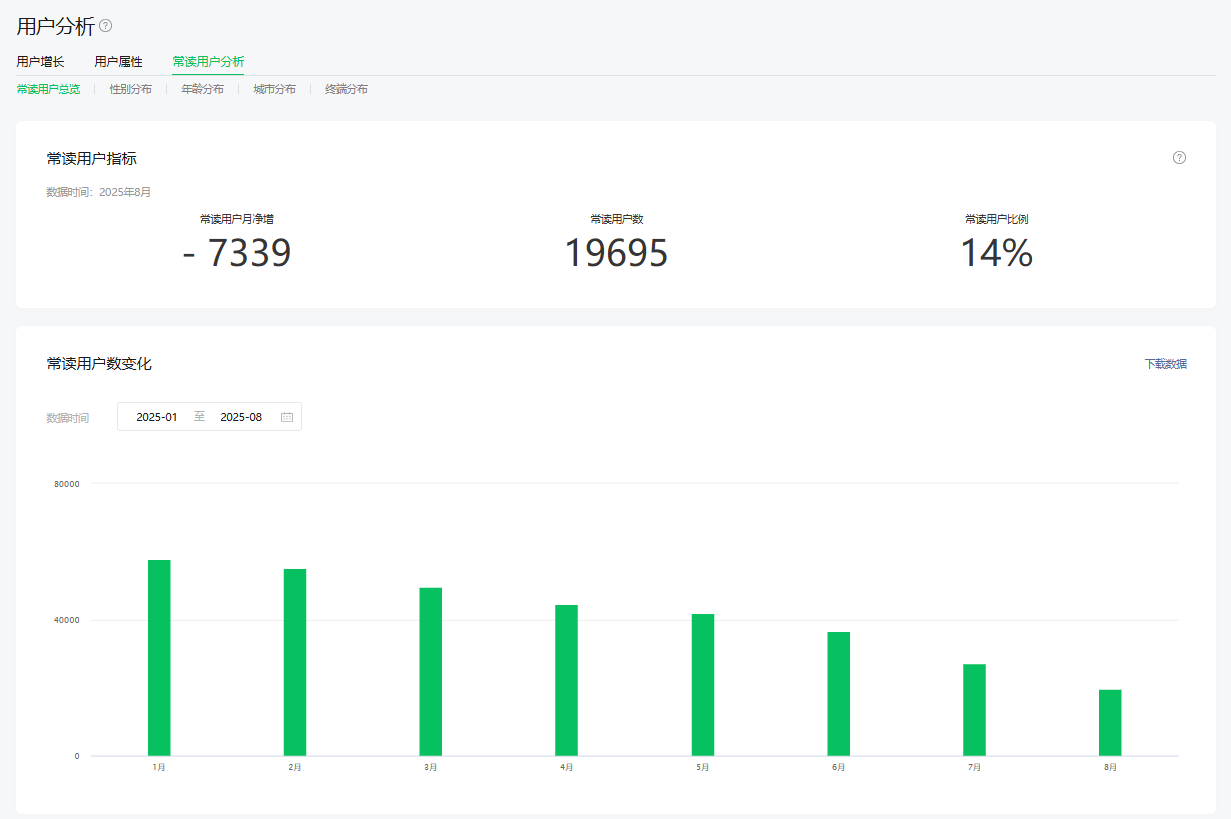Click help icon in 常读用户指标 card

pyautogui.click(x=1179, y=158)
